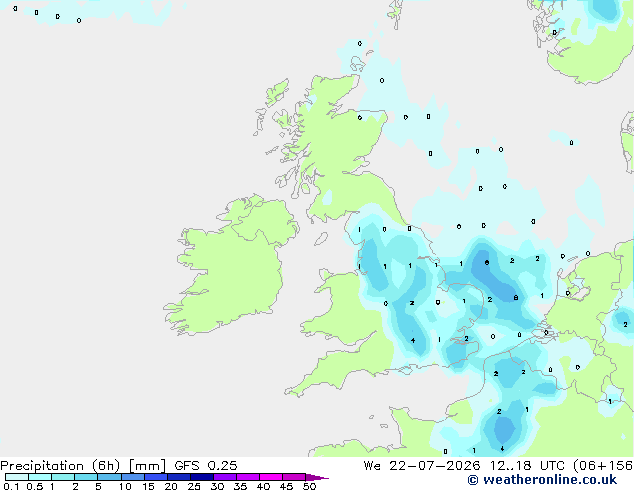
Task: Click the 5 to 10 mm legend swatch
Action: coord(110,477)
